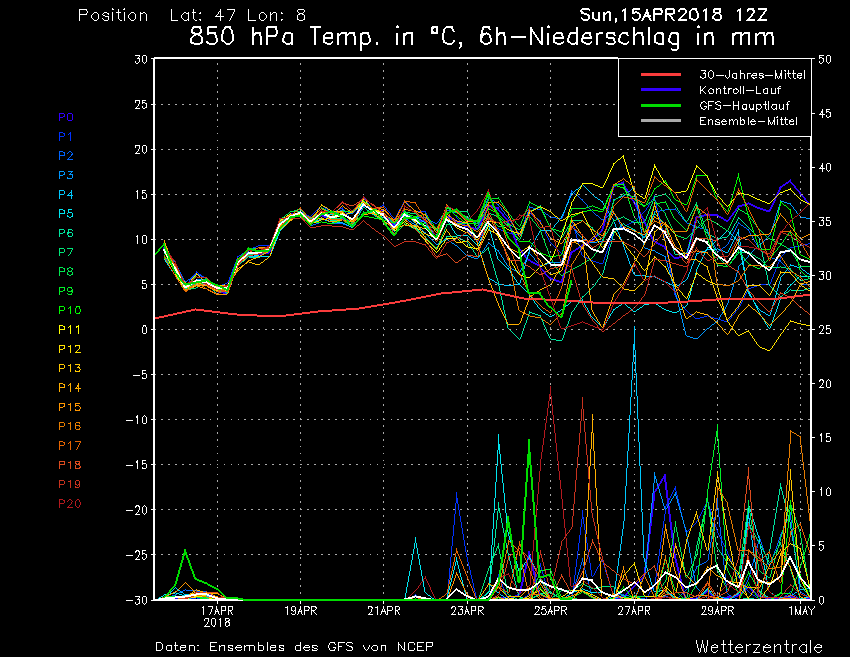This screenshot has height=657, width=850.
Task: Click the P10 green ensemble label
Action: pyautogui.click(x=69, y=310)
